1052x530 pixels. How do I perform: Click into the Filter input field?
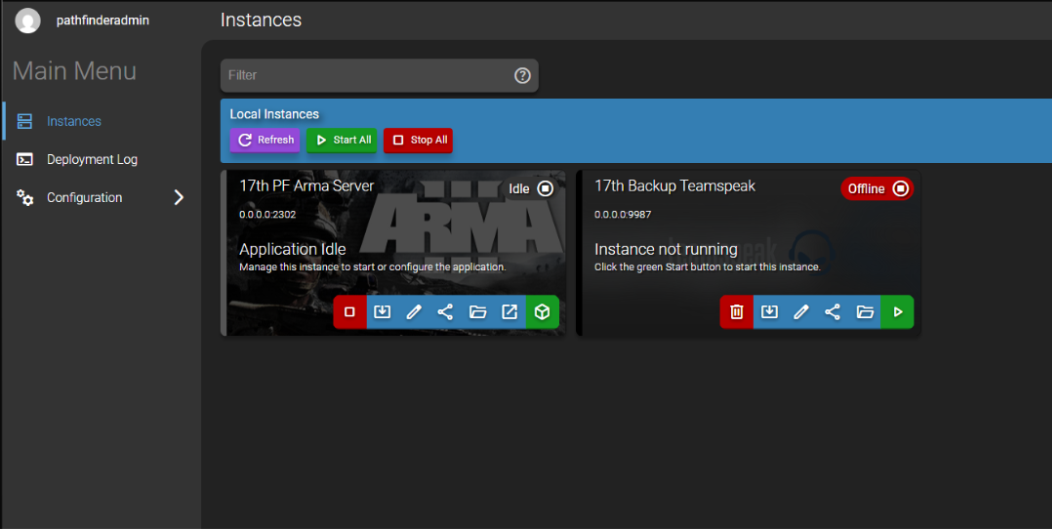(380, 76)
